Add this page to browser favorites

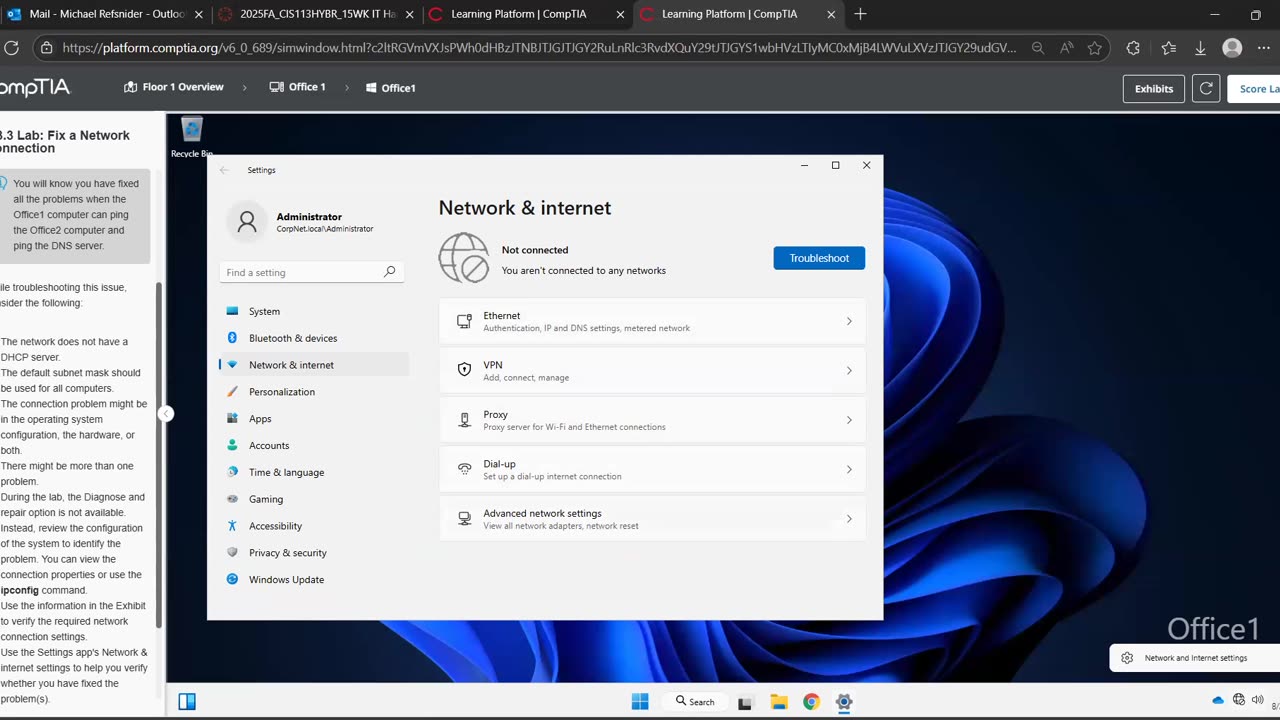(1095, 48)
